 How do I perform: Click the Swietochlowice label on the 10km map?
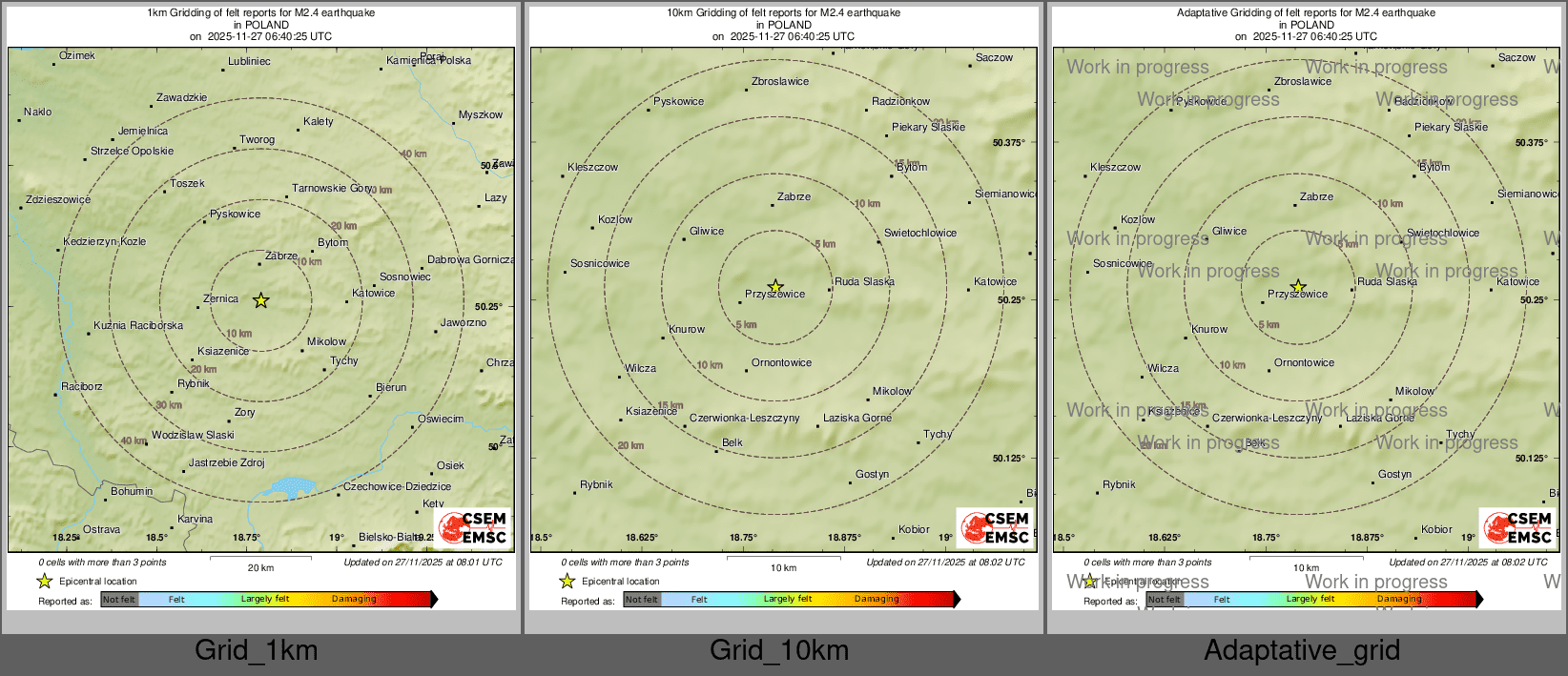tap(920, 233)
